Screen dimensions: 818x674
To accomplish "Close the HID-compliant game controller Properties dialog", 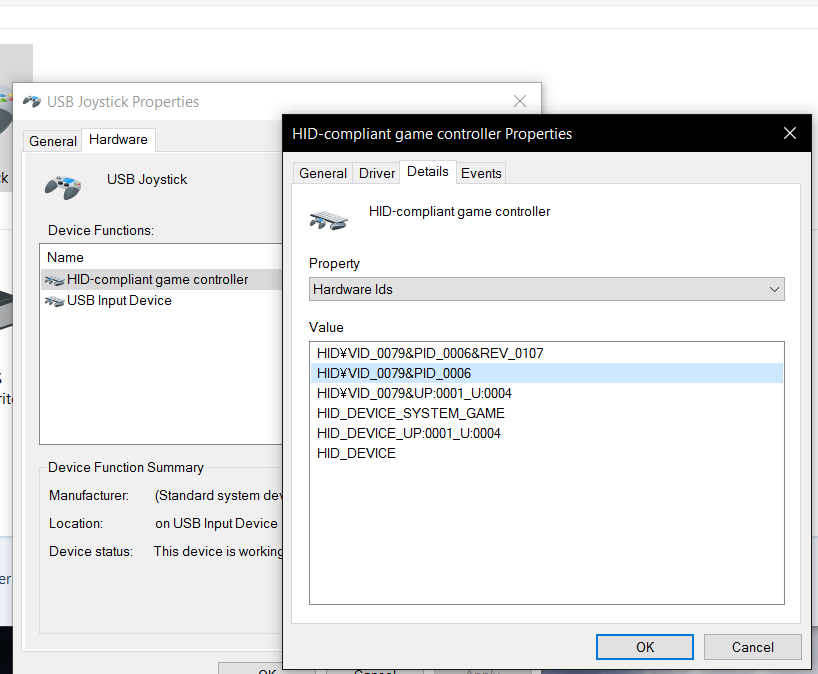I will point(790,134).
